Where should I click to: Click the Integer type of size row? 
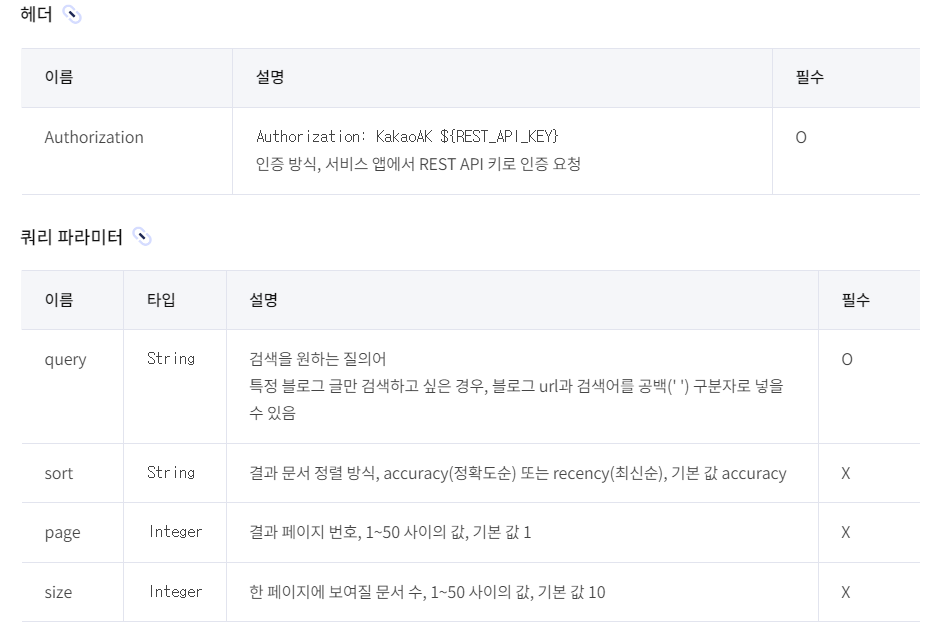coord(175,591)
